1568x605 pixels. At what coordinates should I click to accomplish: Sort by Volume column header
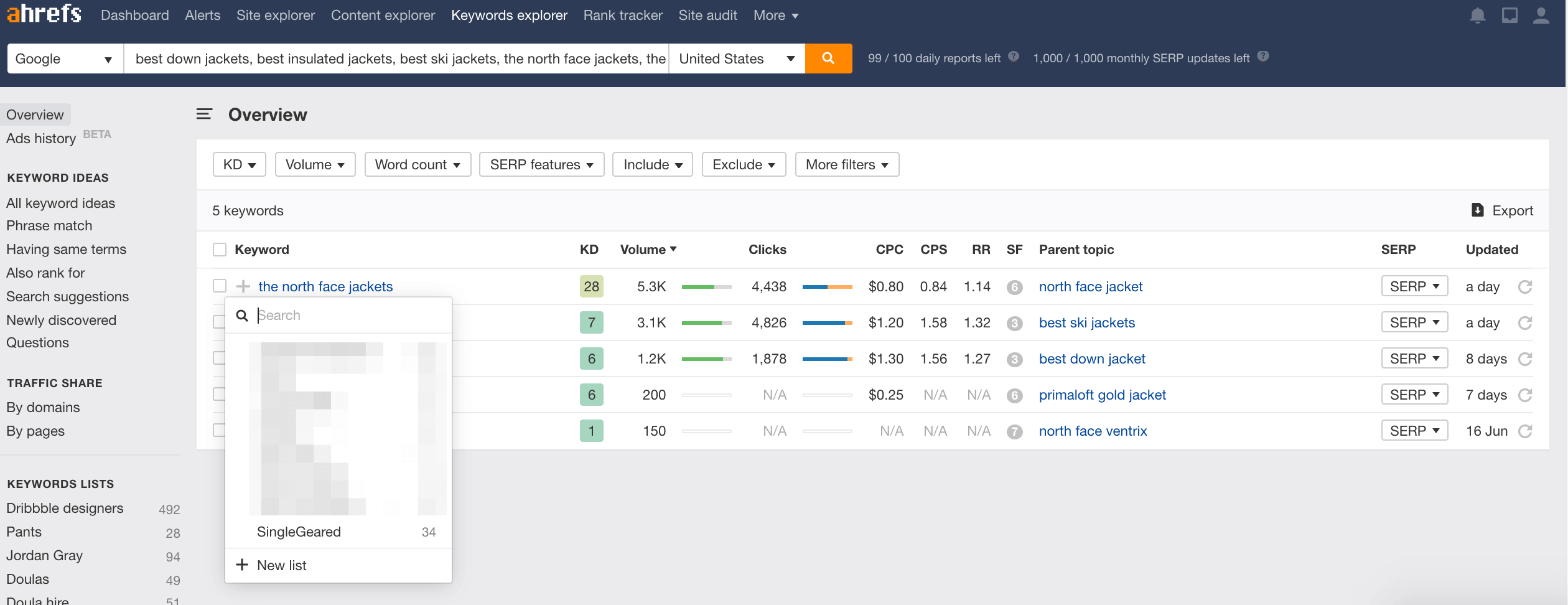pos(648,250)
